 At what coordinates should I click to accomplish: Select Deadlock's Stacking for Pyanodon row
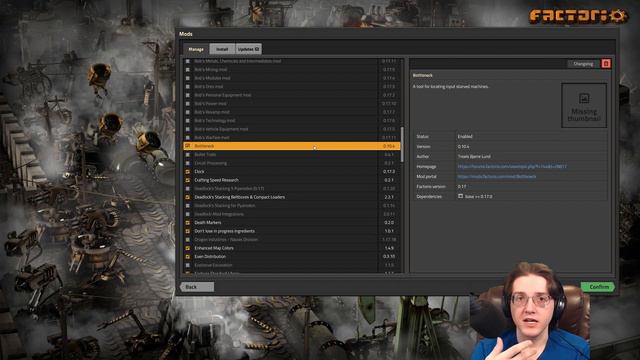coord(291,206)
